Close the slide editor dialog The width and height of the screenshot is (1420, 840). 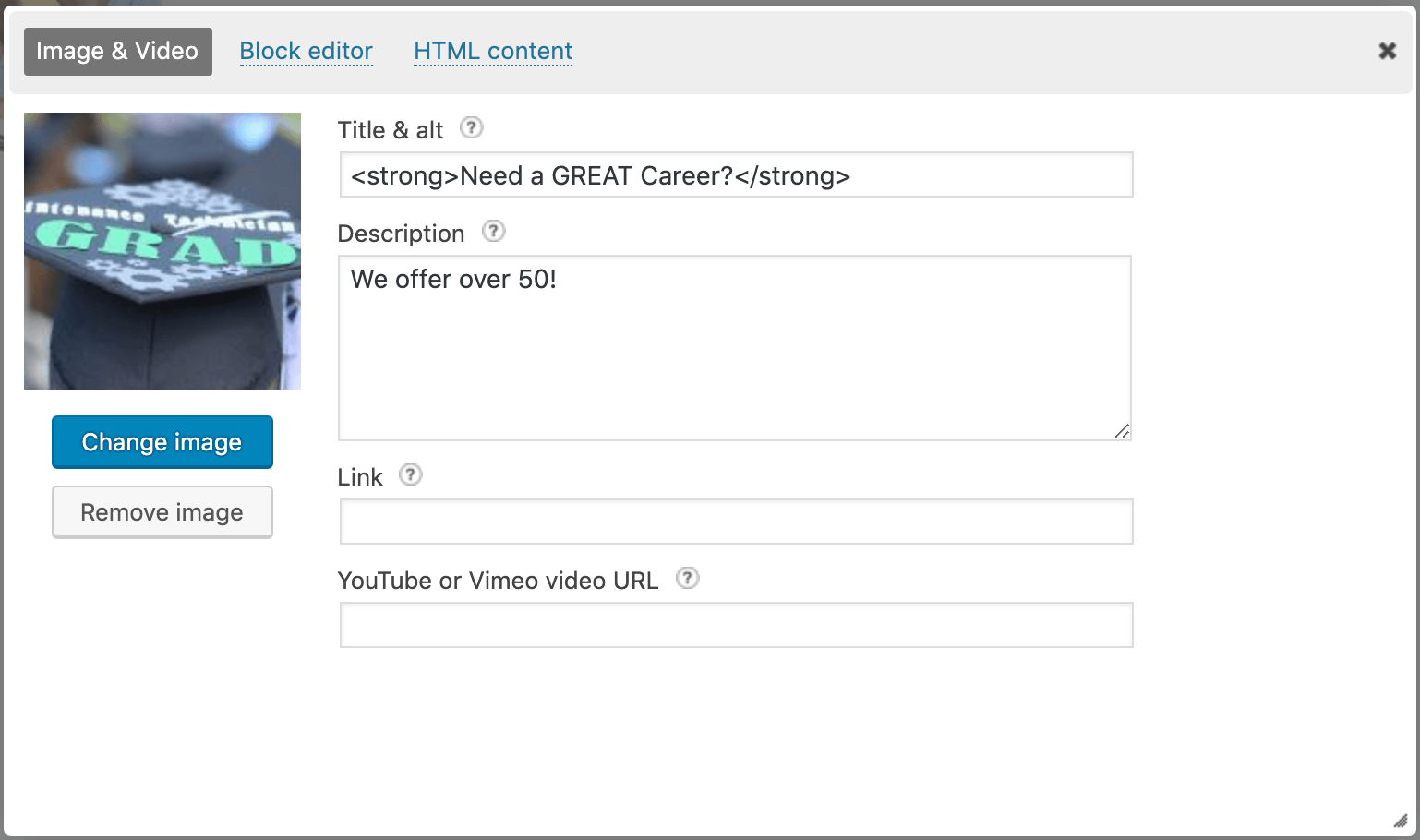[x=1387, y=51]
